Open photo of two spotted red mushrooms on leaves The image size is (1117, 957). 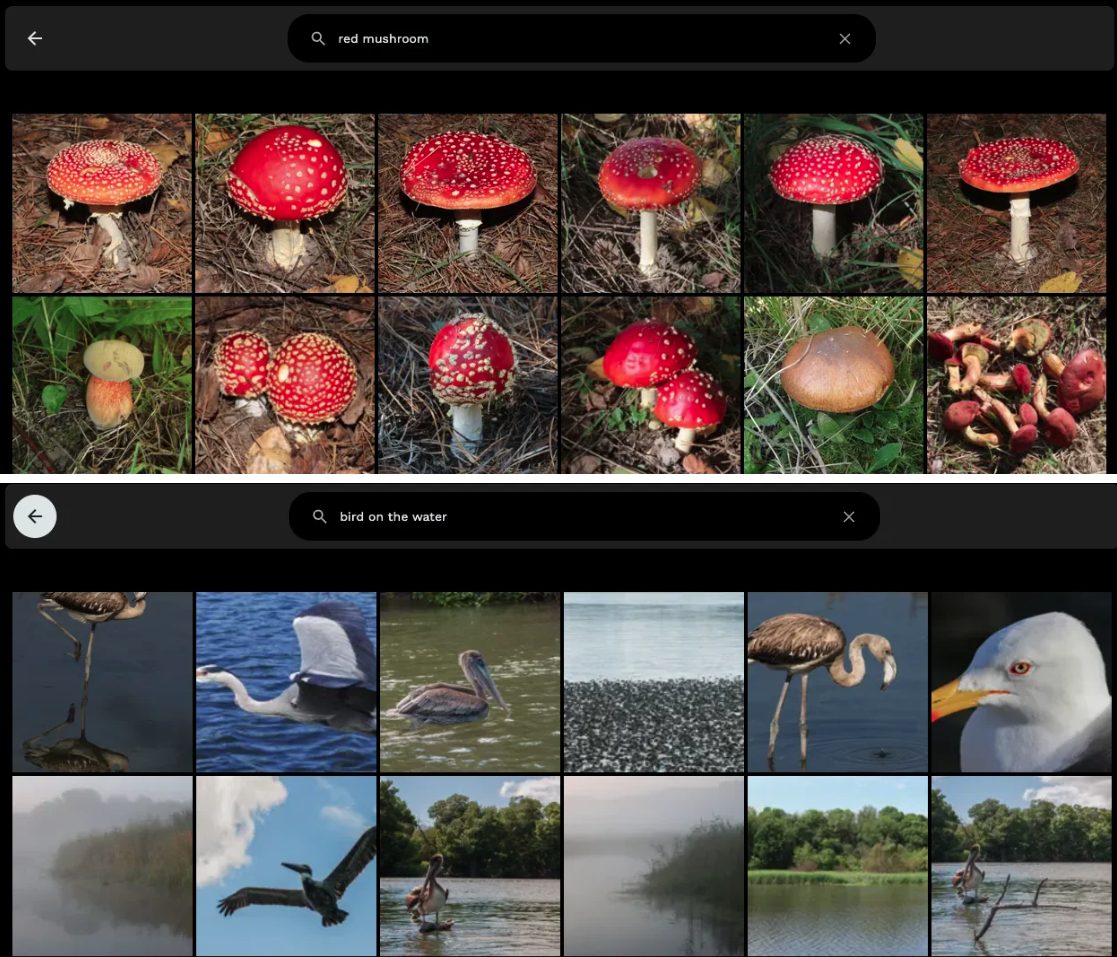pos(285,385)
